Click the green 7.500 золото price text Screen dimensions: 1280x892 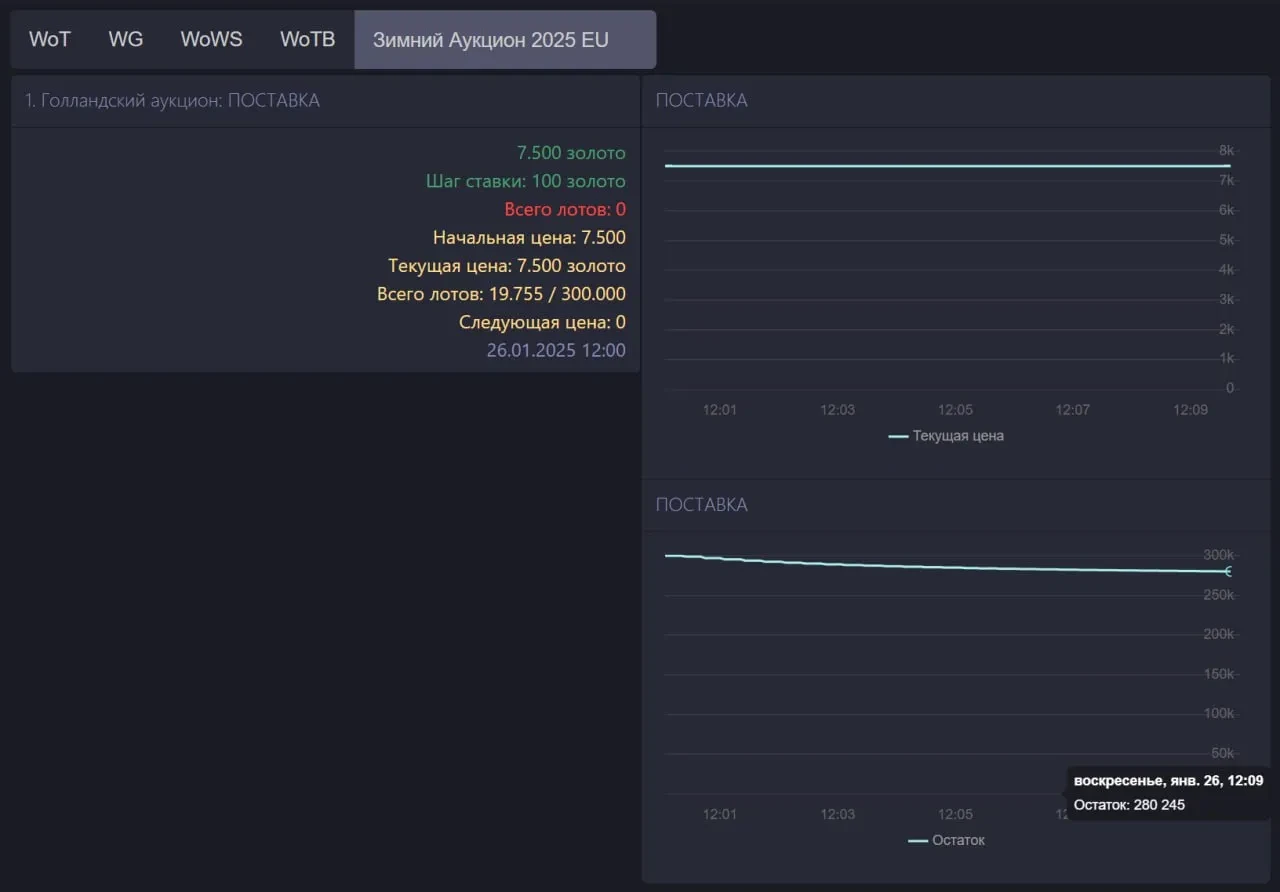pyautogui.click(x=570, y=153)
